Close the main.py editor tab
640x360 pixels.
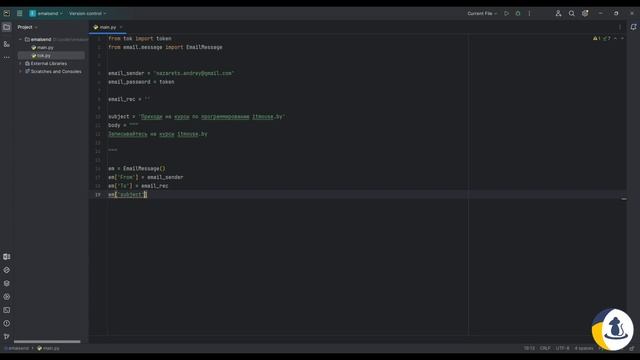point(121,27)
